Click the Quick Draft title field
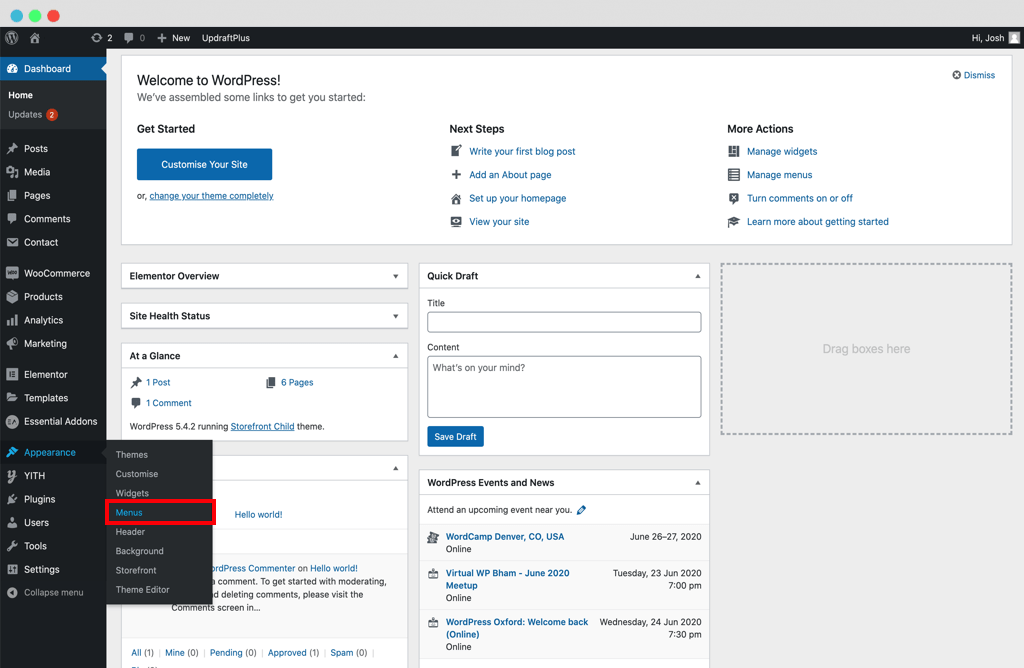 pyautogui.click(x=563, y=322)
